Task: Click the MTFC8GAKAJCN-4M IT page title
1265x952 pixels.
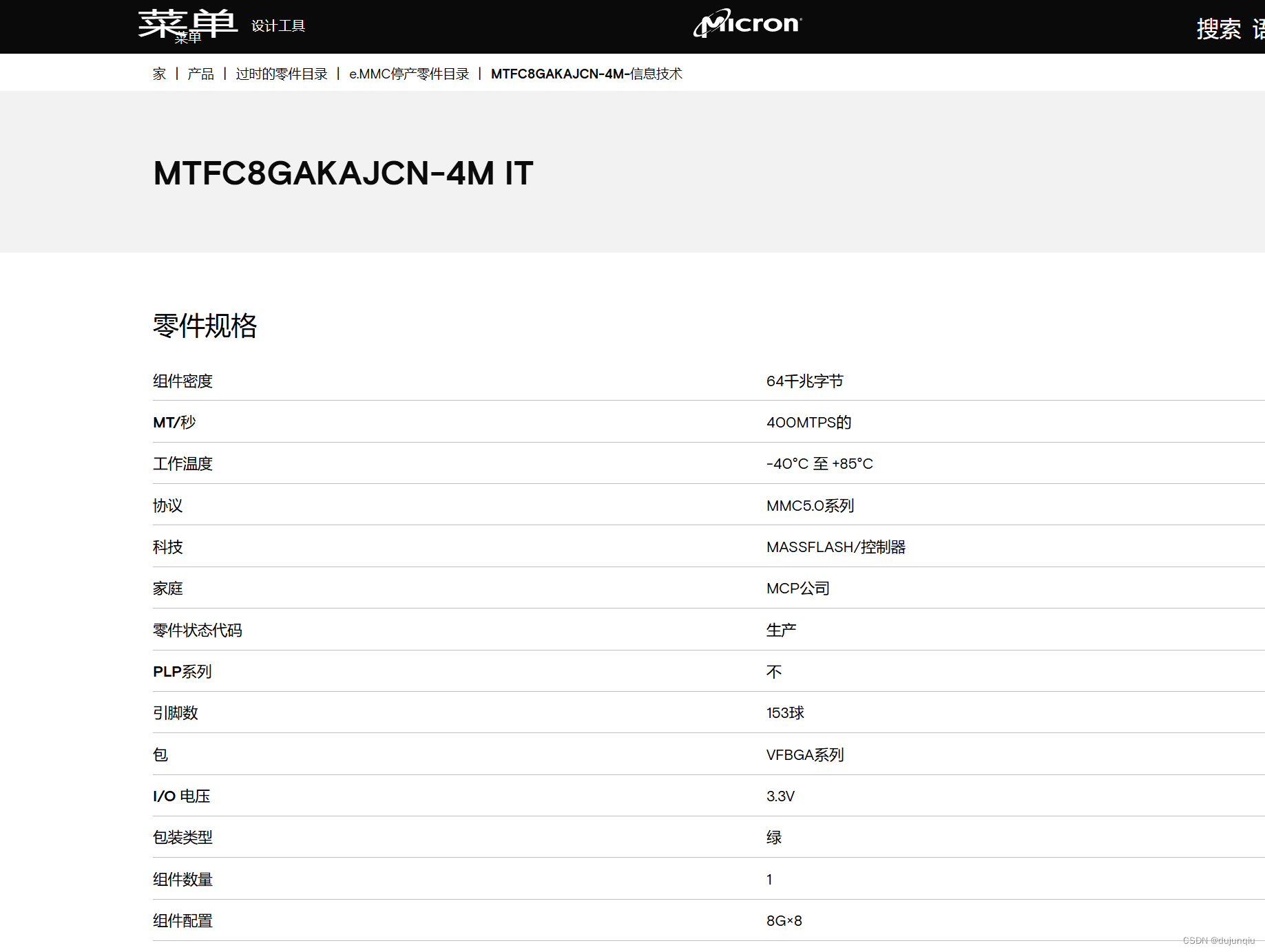Action: [x=343, y=173]
